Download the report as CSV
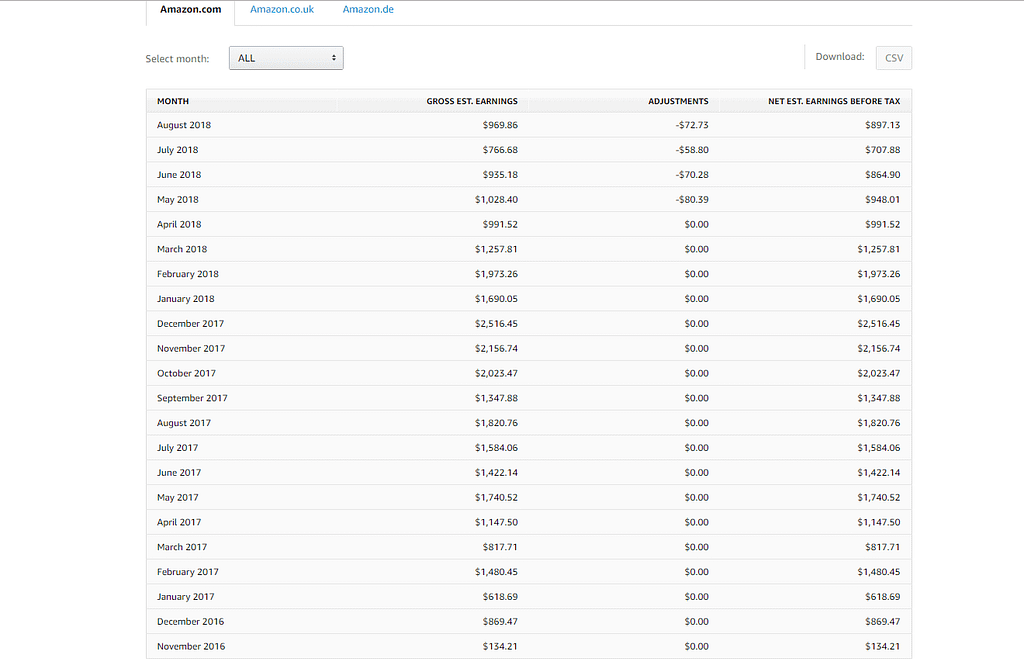Viewport: 1024px width, 659px height. [x=893, y=58]
